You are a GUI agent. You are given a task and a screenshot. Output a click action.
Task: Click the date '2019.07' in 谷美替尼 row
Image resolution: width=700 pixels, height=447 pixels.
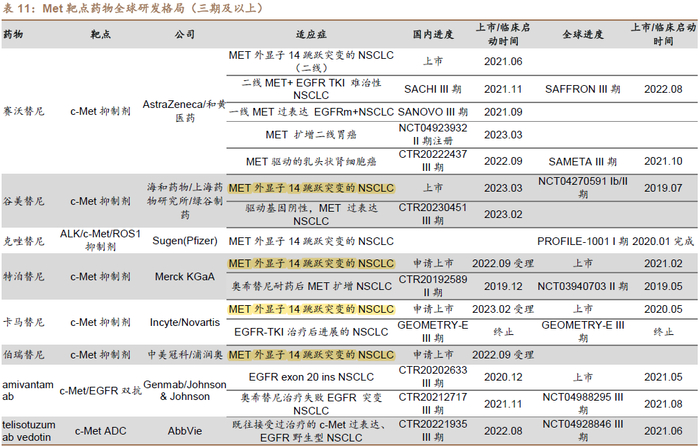coord(663,188)
